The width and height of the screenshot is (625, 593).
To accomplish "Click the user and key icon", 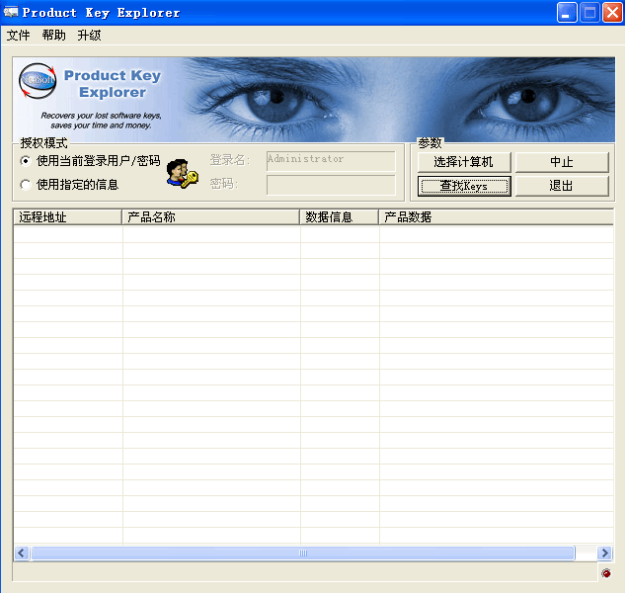I will (181, 173).
